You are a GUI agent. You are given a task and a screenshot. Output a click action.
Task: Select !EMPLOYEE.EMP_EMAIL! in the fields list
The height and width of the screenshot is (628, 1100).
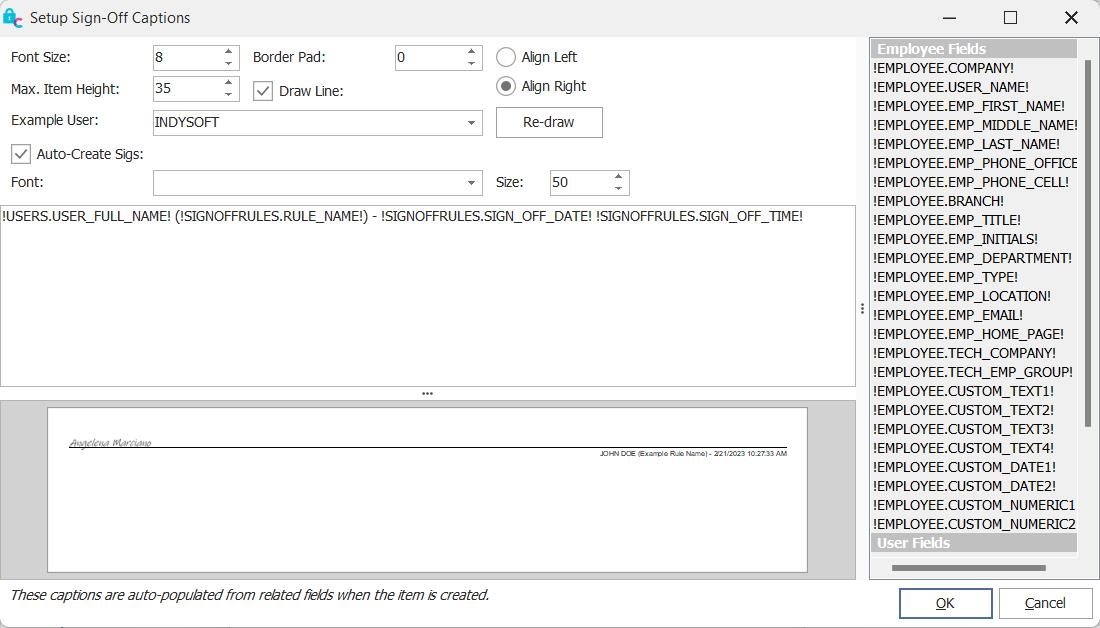pos(947,315)
